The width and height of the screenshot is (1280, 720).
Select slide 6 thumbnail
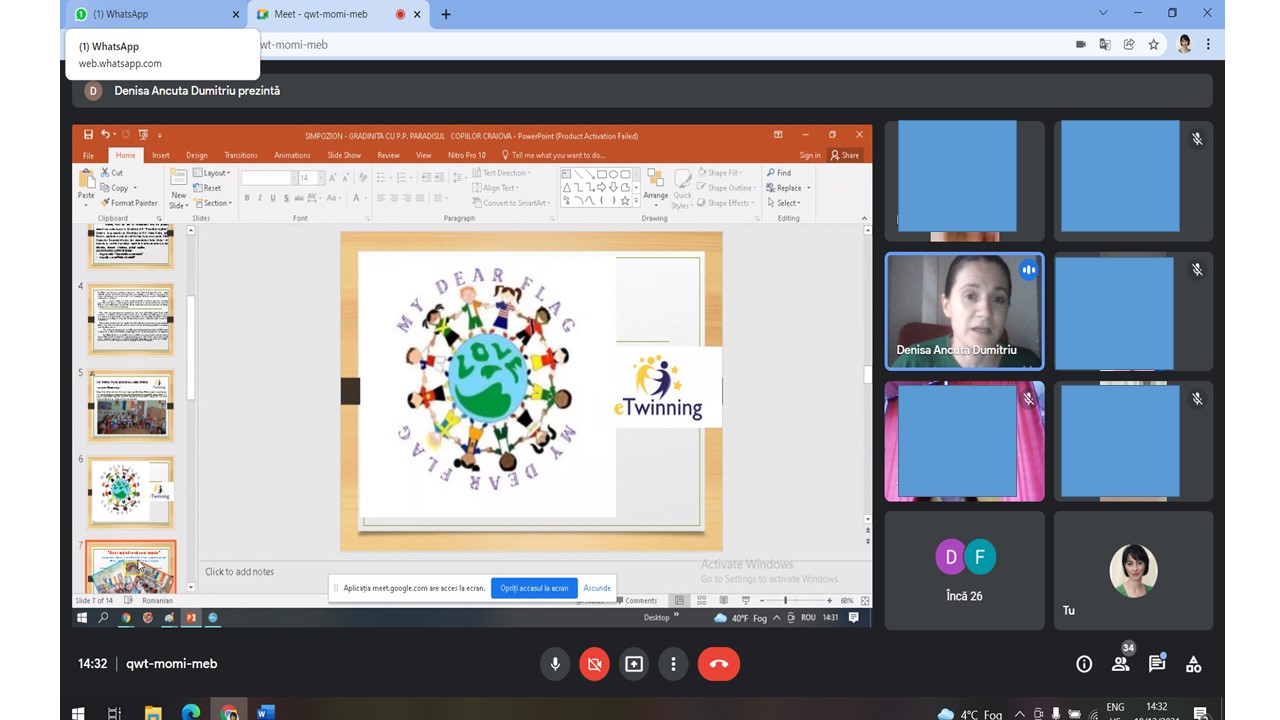pos(131,492)
